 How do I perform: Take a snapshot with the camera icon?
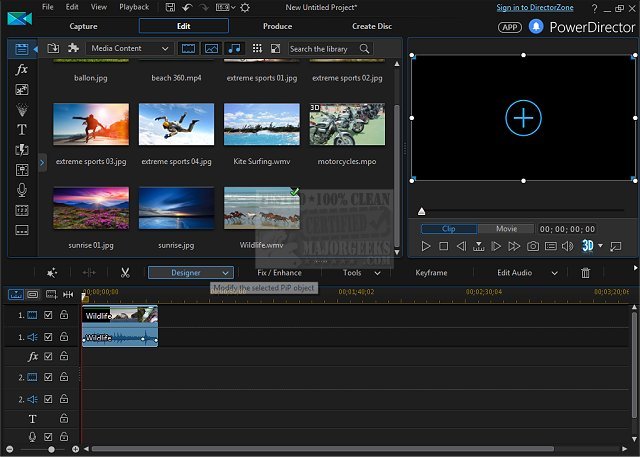click(533, 246)
